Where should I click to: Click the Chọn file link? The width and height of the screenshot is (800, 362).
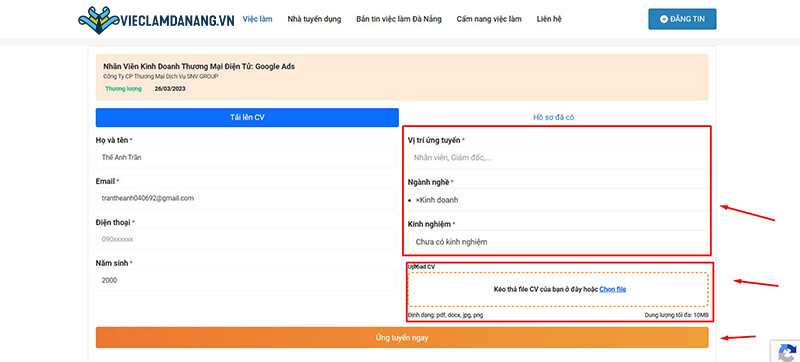[x=613, y=290]
